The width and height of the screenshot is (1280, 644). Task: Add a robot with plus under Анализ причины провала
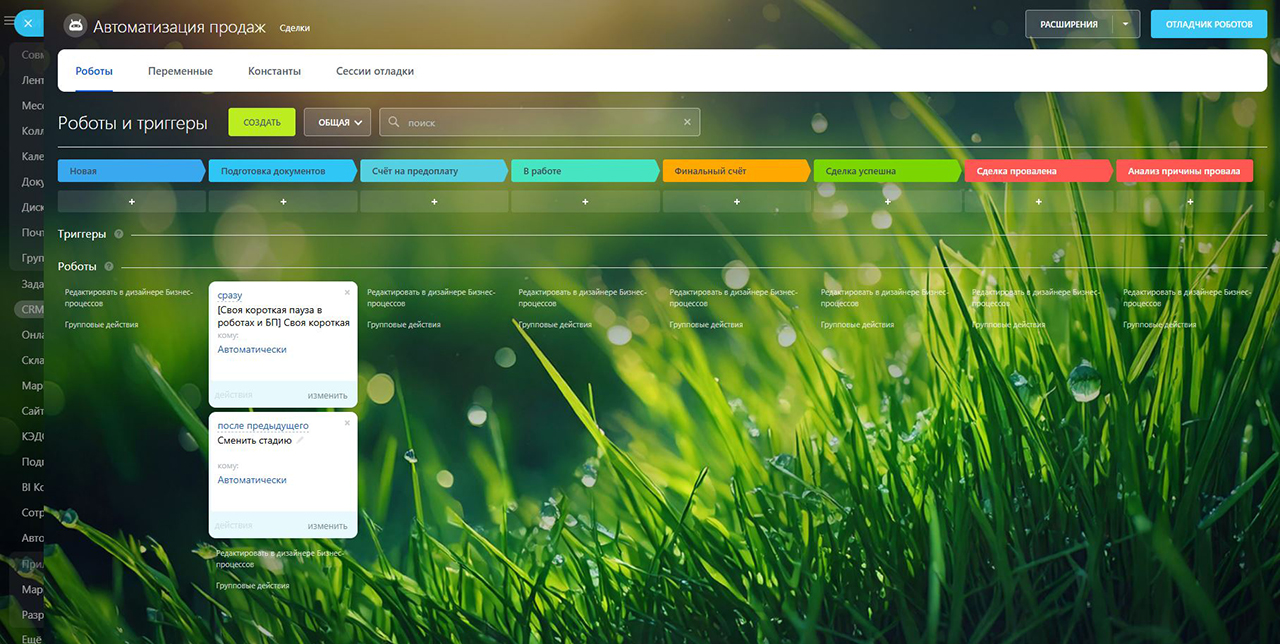pos(1190,201)
